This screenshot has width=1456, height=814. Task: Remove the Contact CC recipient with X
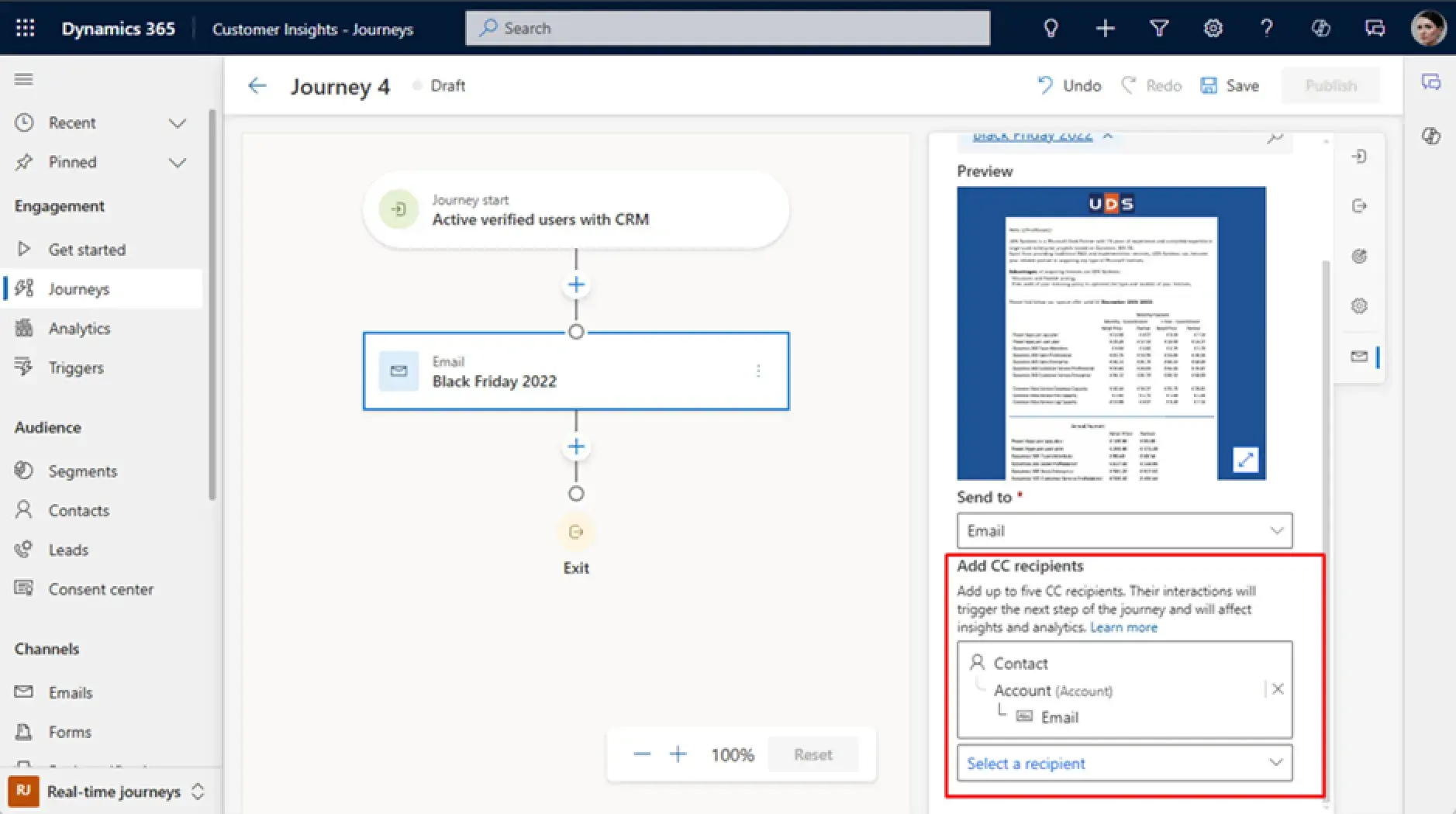tap(1278, 688)
